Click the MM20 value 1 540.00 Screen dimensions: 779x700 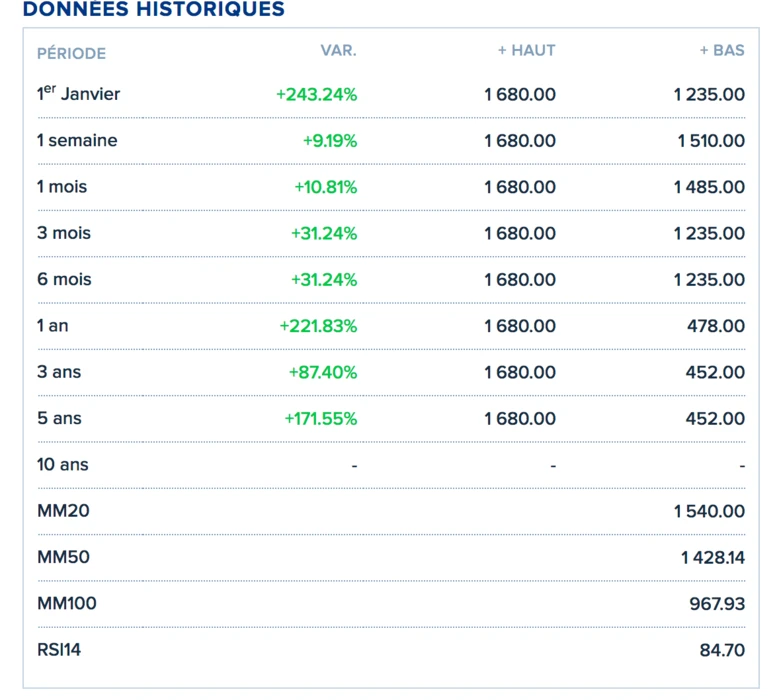[709, 511]
